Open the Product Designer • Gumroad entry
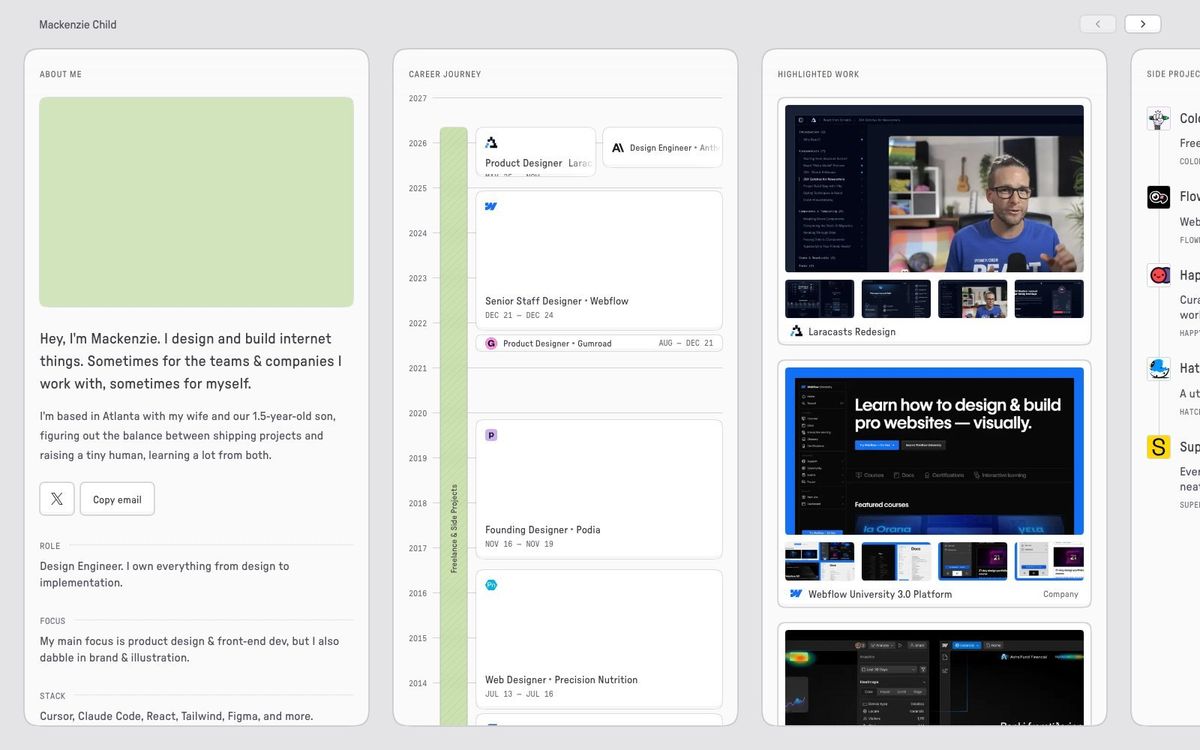1200x750 pixels. 599,343
